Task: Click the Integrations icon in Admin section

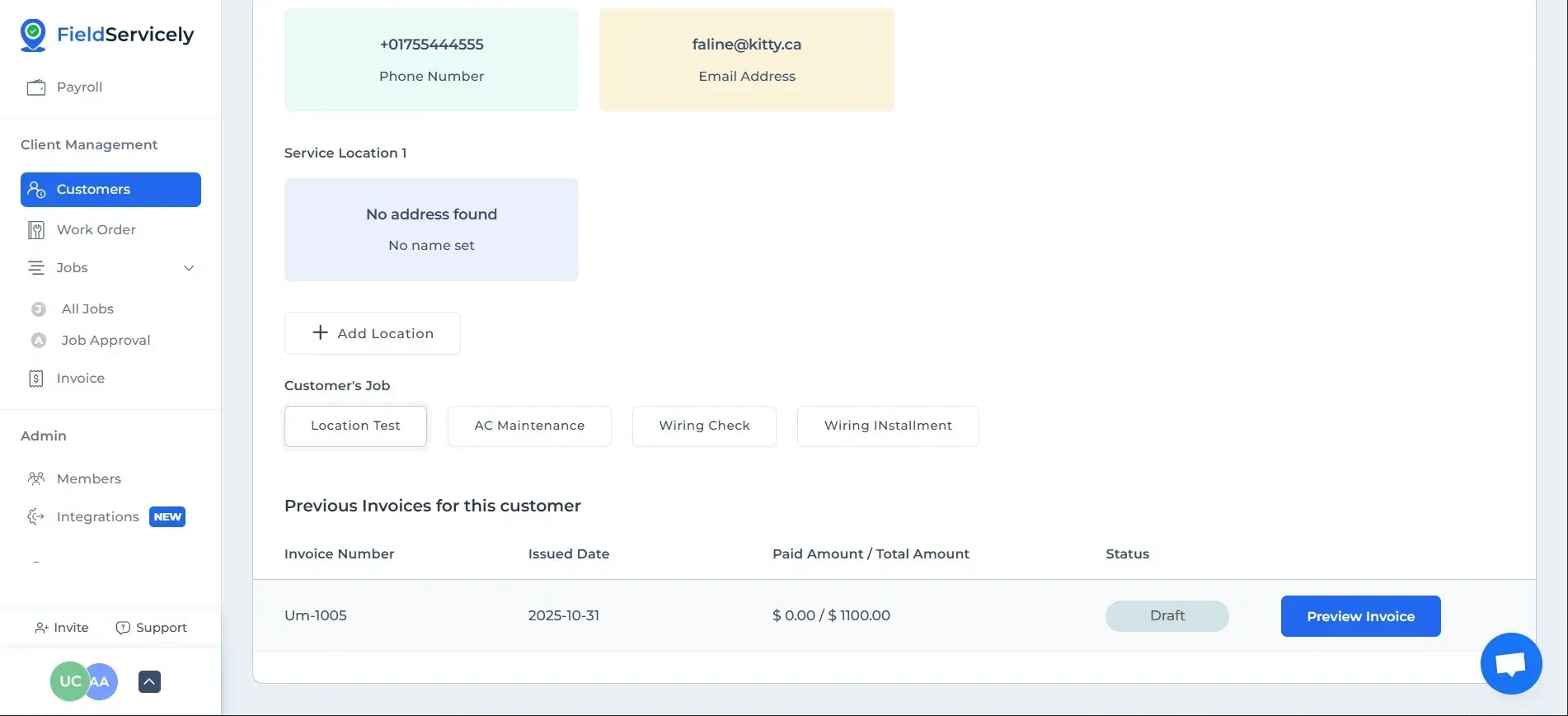Action: coord(36,516)
